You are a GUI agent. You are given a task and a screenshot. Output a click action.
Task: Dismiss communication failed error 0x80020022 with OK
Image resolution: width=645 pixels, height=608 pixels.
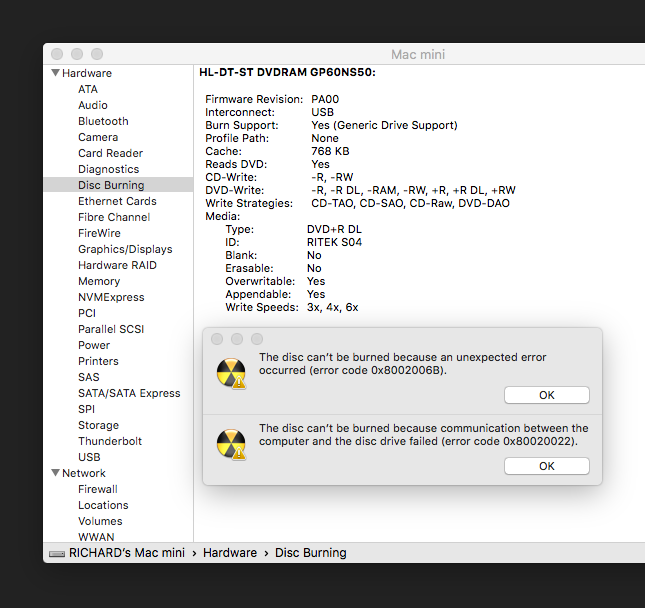[547, 466]
